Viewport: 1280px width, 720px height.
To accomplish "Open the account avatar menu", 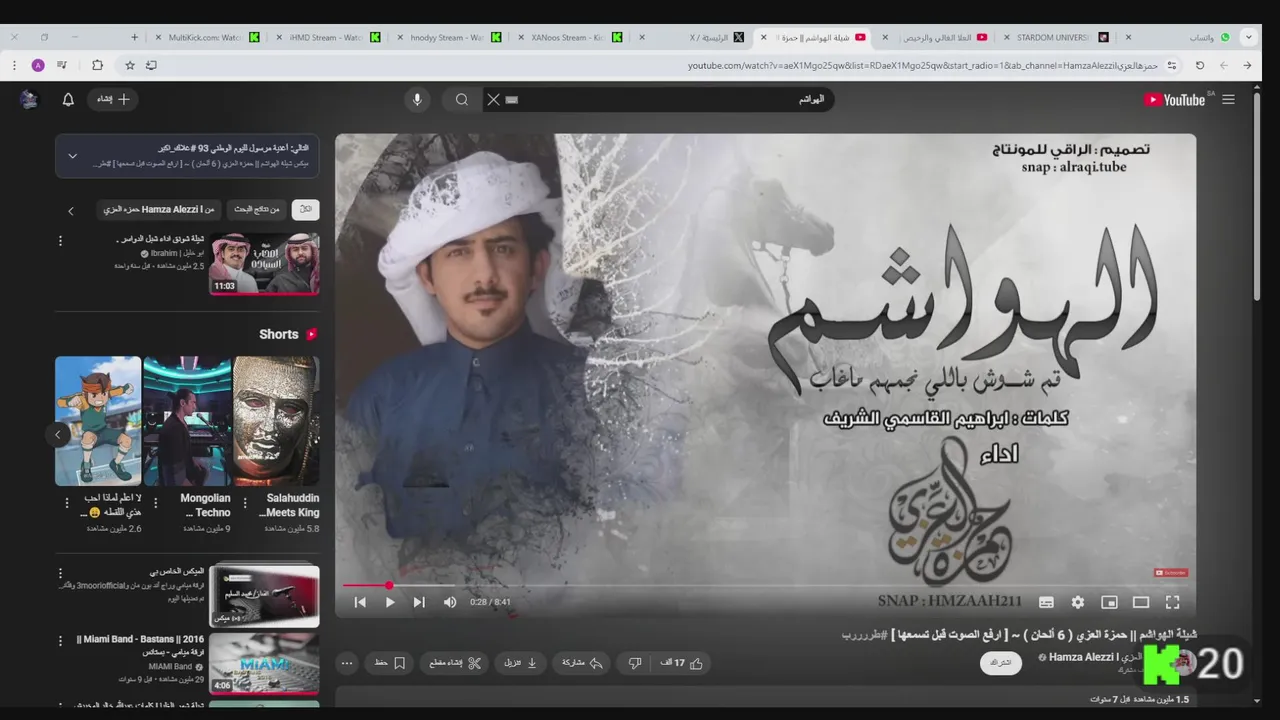I will click(x=28, y=99).
